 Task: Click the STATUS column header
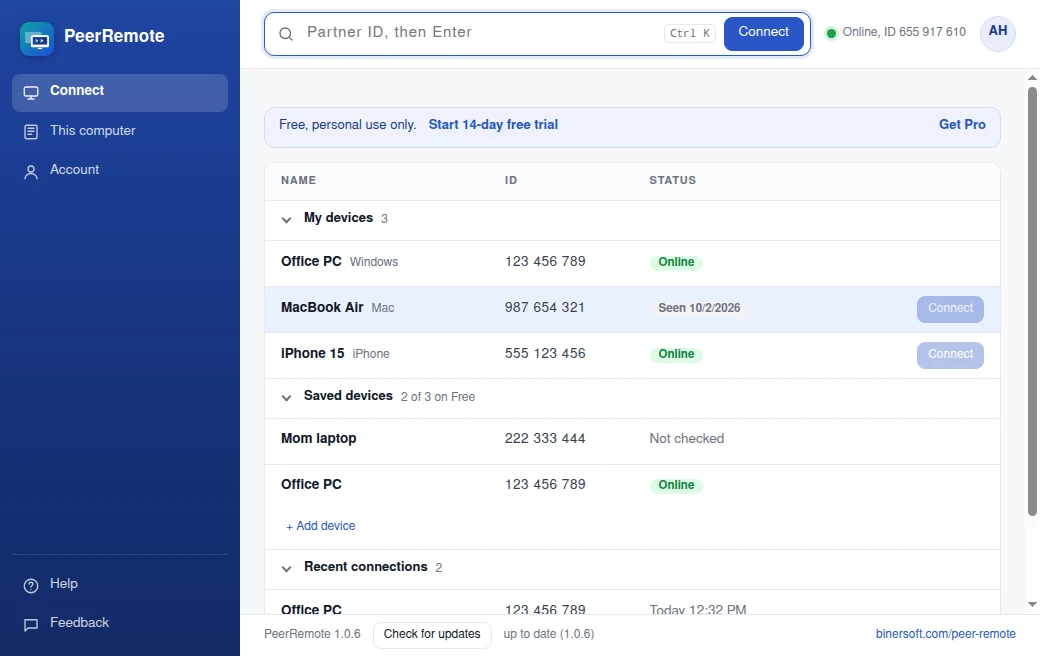click(x=673, y=180)
